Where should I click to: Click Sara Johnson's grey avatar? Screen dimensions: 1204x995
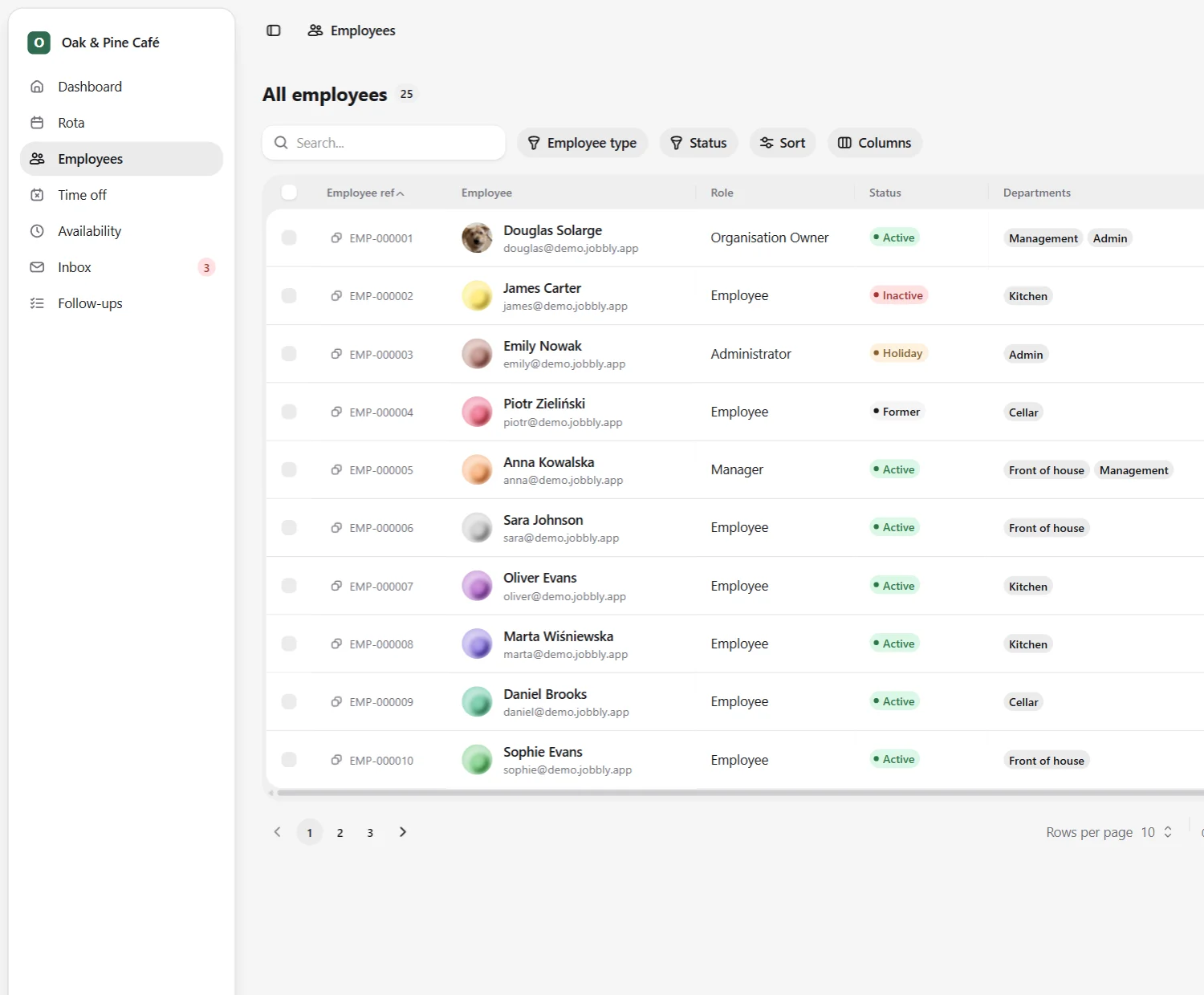[x=477, y=527]
